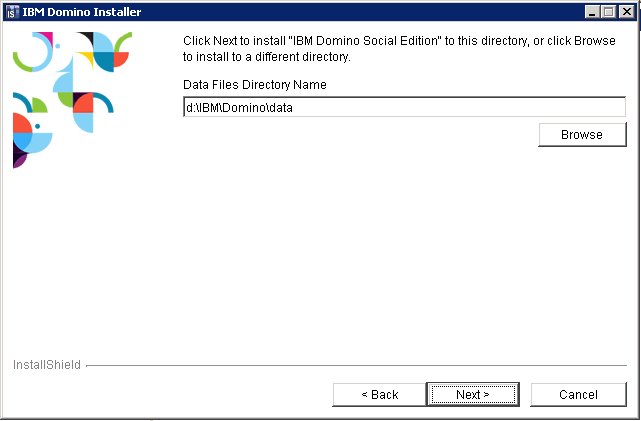Maximize the IBM Domino Installer window
The width and height of the screenshot is (641, 421).
[x=609, y=12]
